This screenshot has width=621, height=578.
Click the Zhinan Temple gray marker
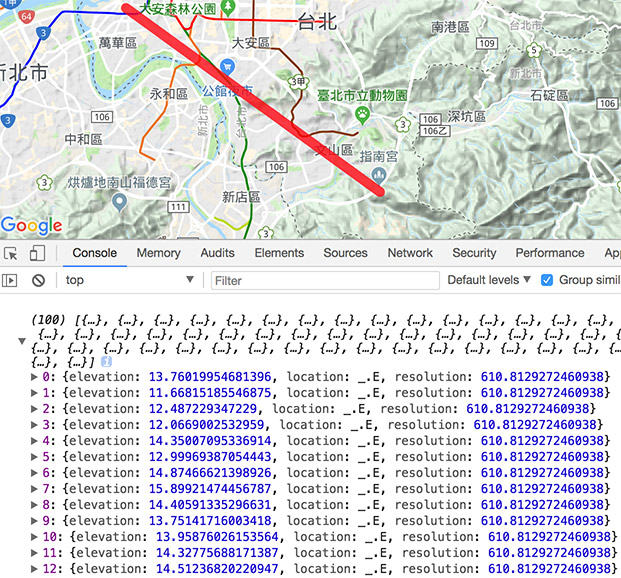pos(379,174)
